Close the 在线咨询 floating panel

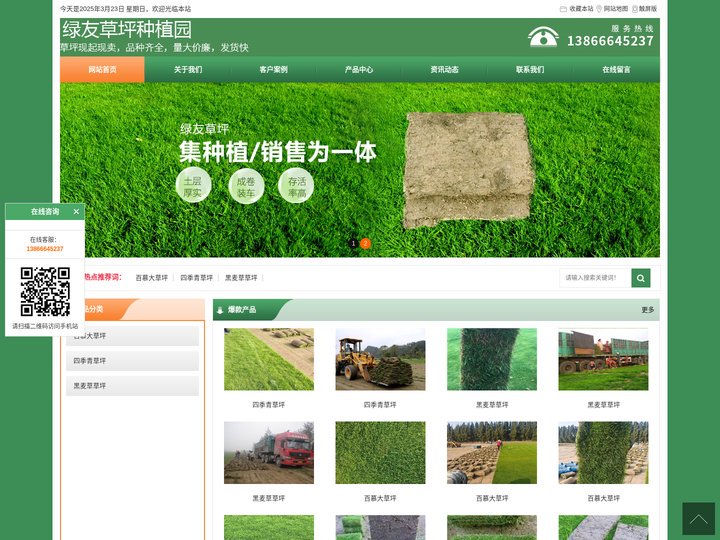click(76, 212)
